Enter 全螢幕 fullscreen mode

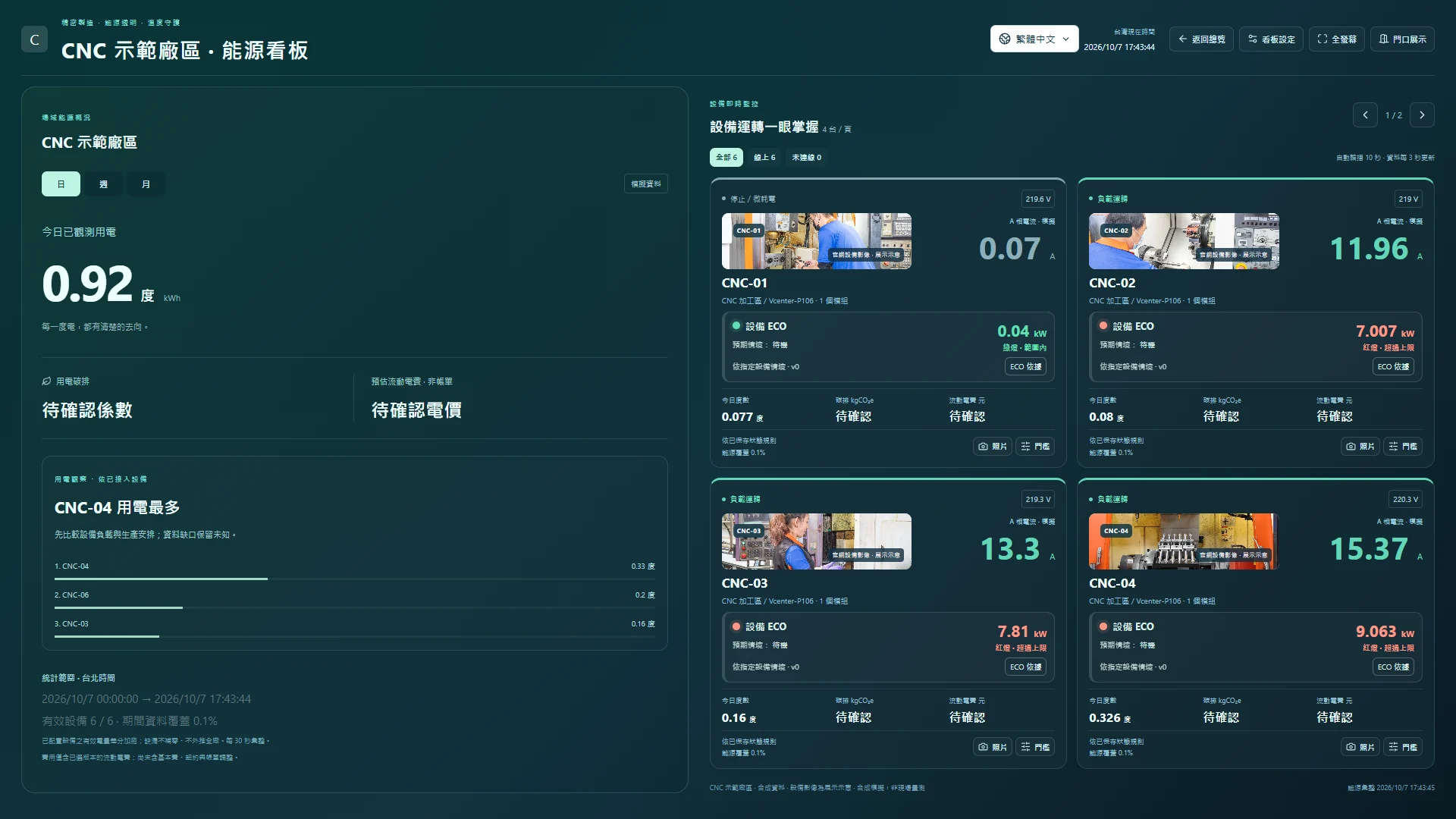click(1336, 39)
